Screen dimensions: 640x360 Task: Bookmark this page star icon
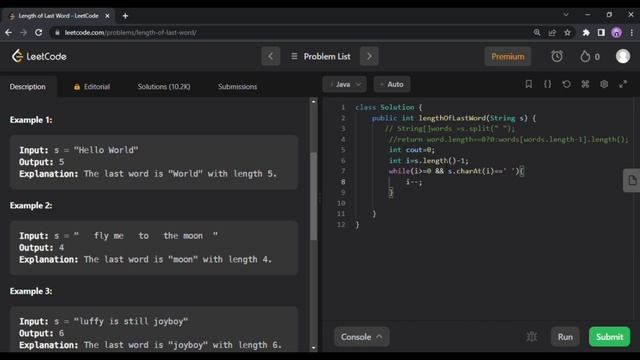click(x=567, y=33)
